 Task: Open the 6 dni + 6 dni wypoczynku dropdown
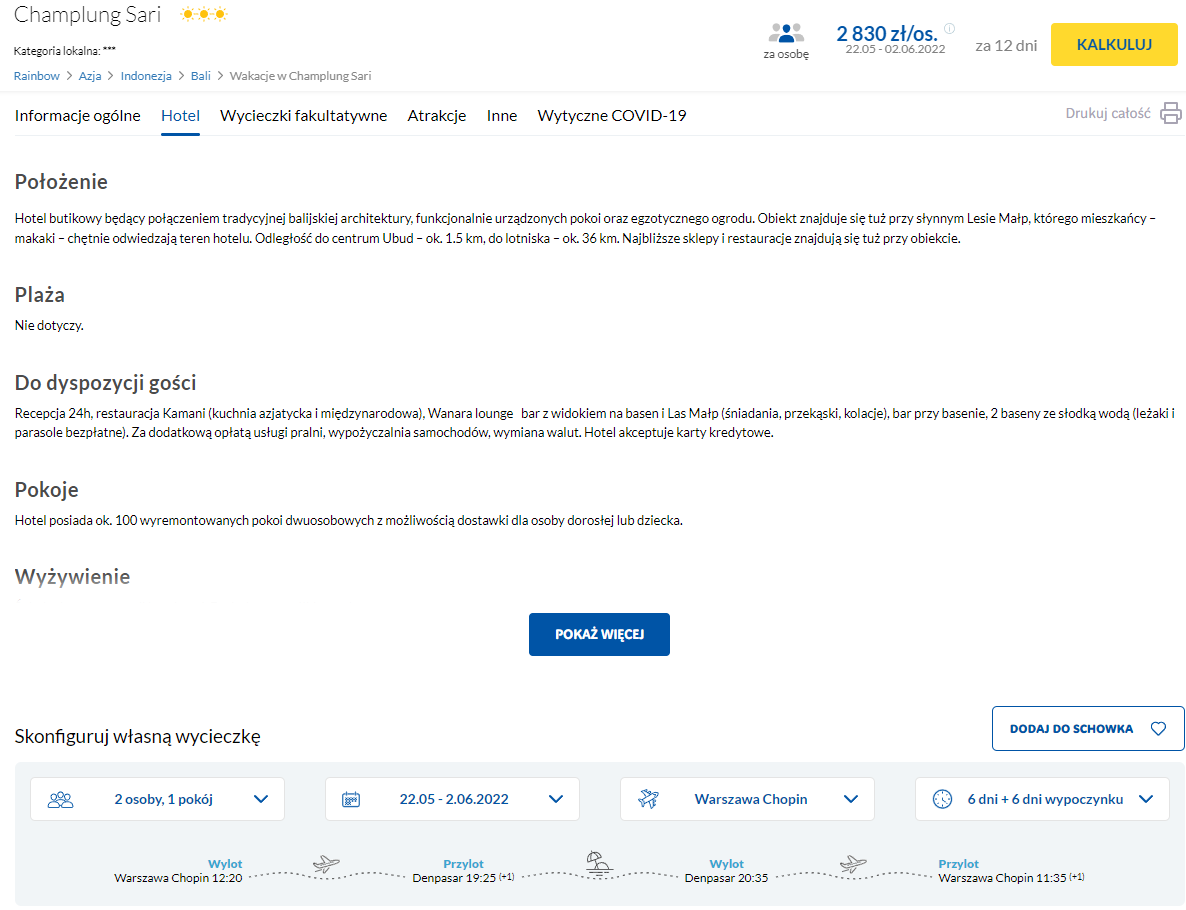[x=1146, y=799]
